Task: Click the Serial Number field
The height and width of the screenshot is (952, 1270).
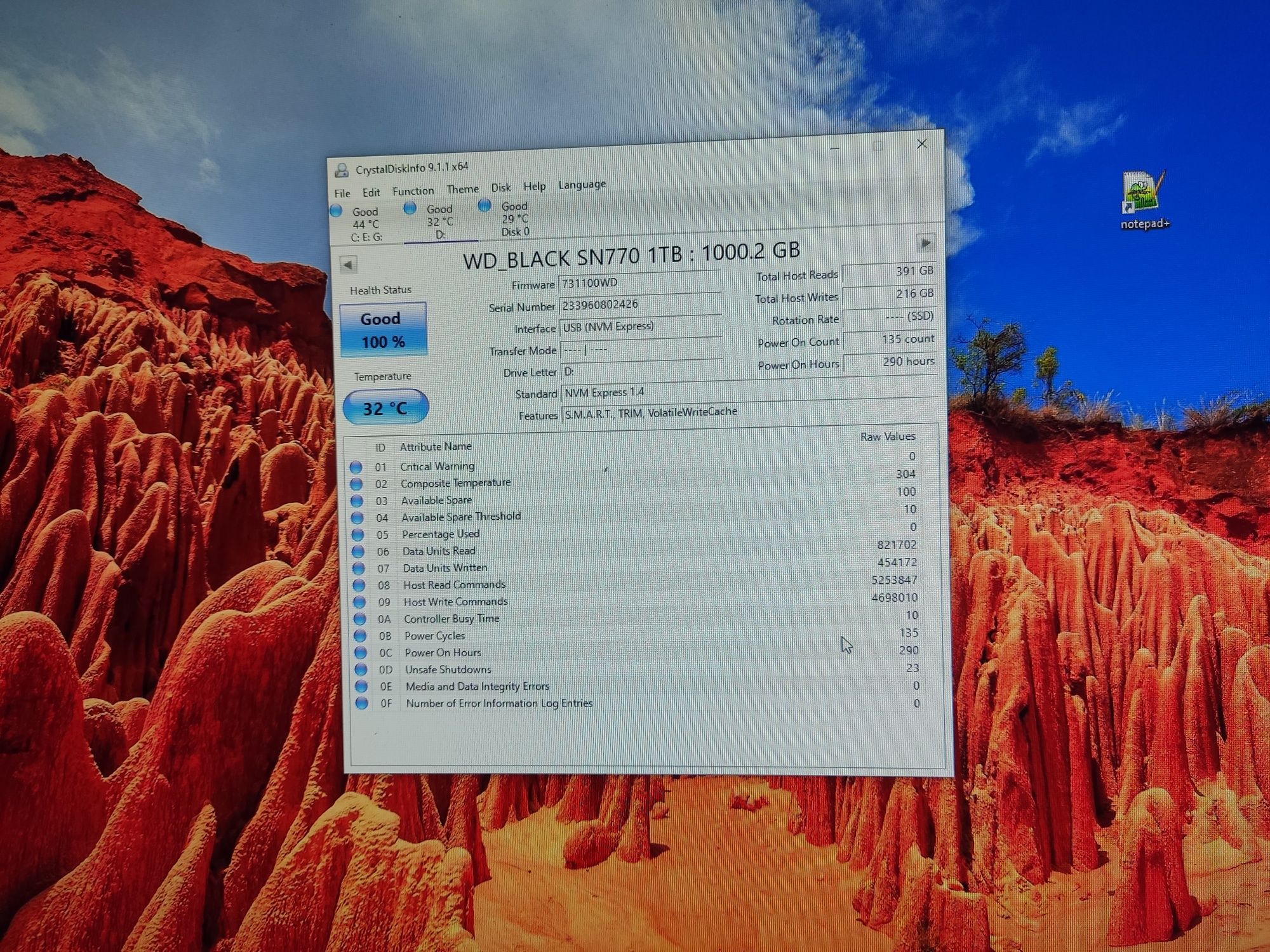Action: click(640, 305)
